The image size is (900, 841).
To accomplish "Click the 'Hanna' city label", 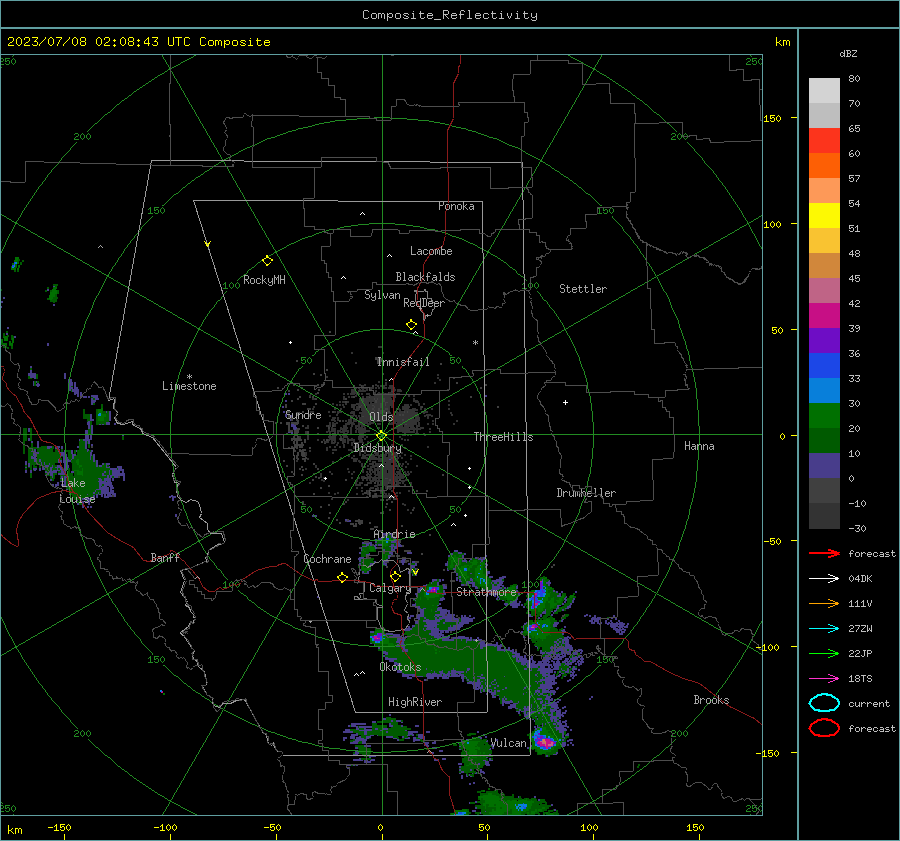I will pos(699,446).
